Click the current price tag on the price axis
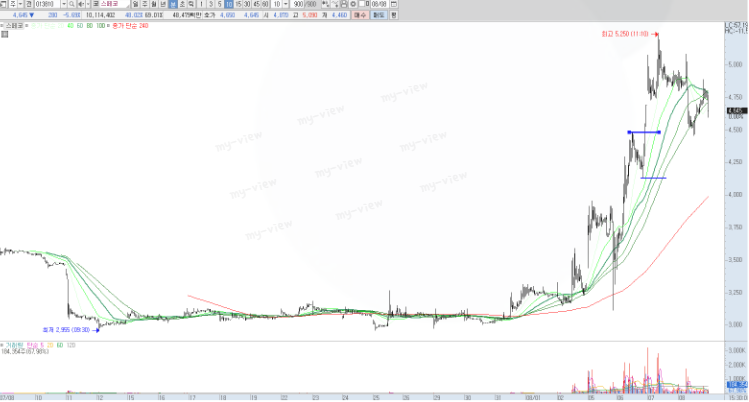The height and width of the screenshot is (402, 749). (737, 111)
